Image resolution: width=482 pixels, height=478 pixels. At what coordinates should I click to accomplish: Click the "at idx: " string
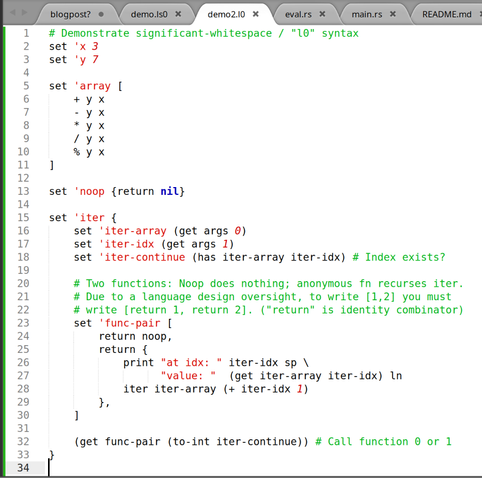click(x=191, y=363)
